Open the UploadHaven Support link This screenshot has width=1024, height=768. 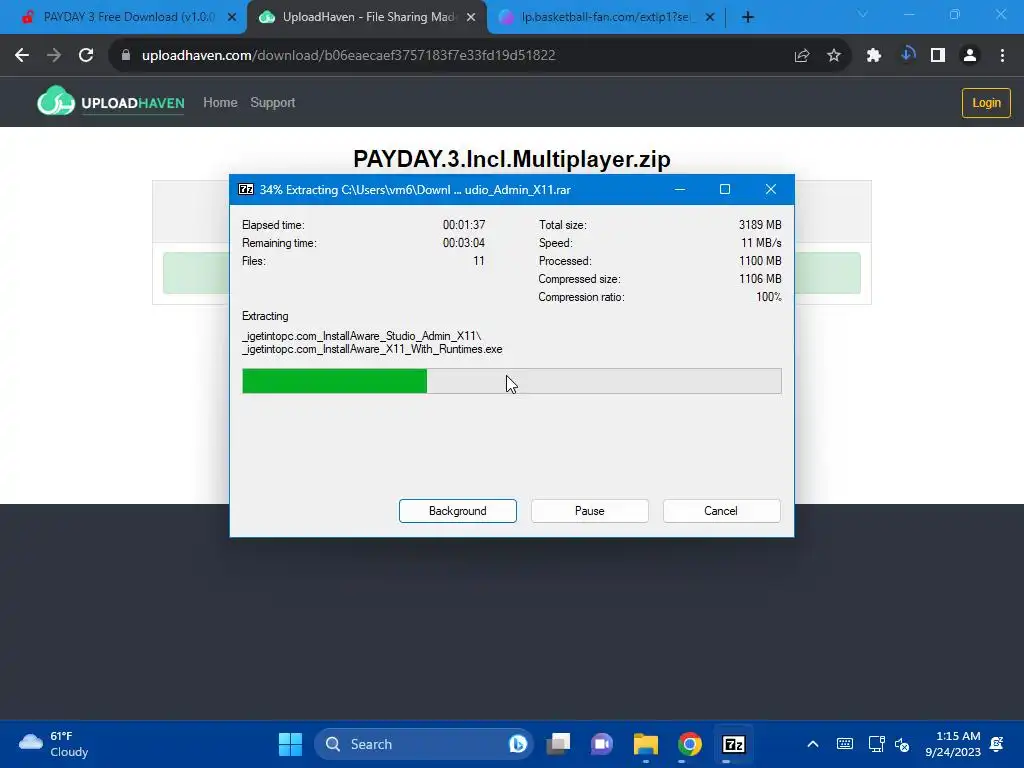(x=272, y=103)
